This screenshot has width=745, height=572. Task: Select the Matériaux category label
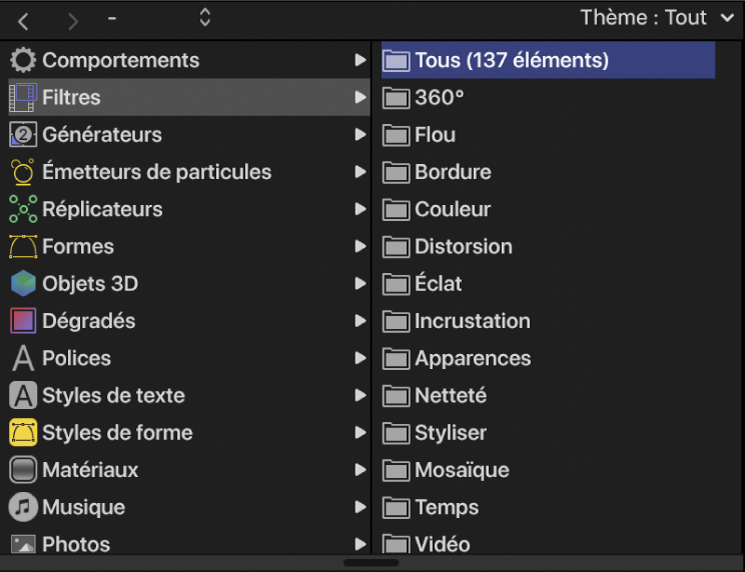click(x=90, y=470)
